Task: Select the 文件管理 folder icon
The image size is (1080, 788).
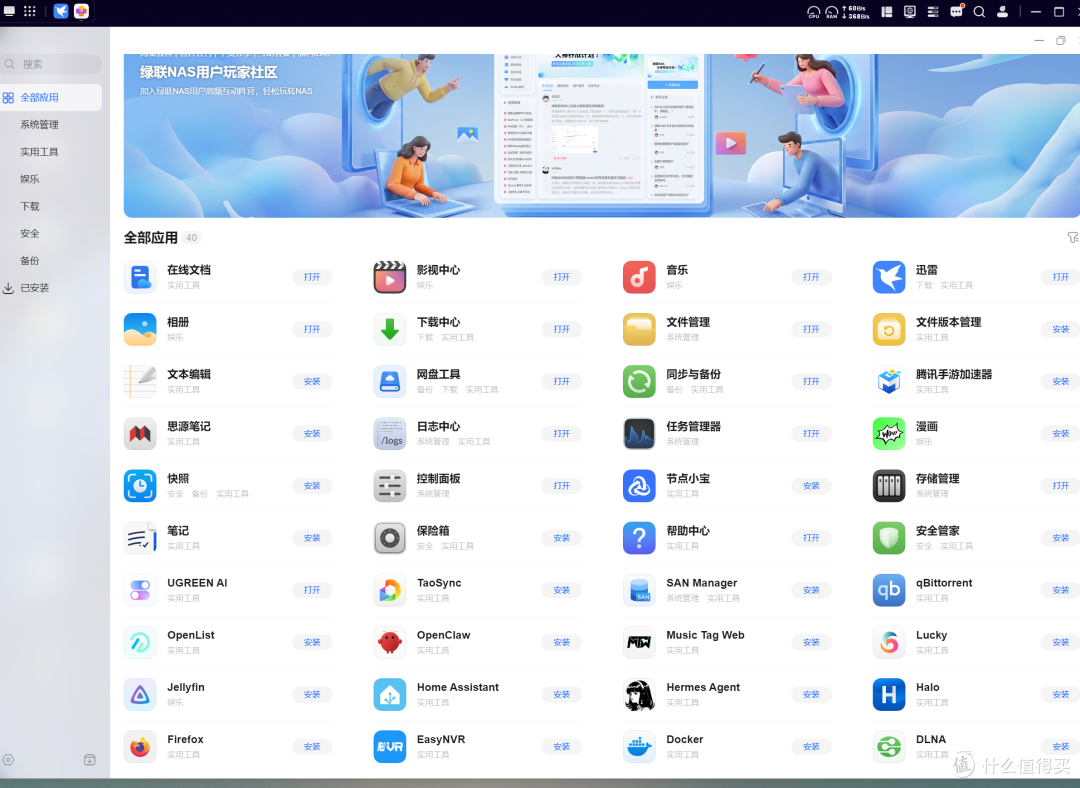Action: coord(639,329)
